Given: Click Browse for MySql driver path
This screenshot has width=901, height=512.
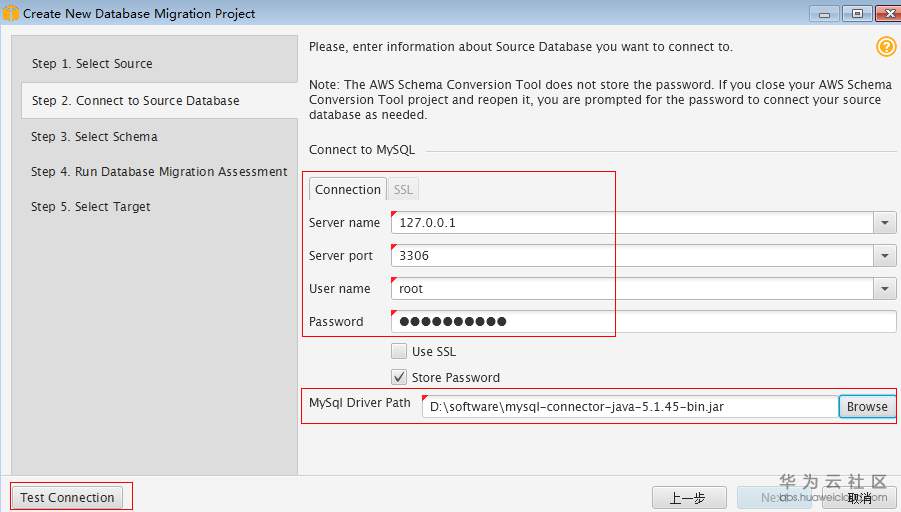Looking at the screenshot, I should [866, 406].
